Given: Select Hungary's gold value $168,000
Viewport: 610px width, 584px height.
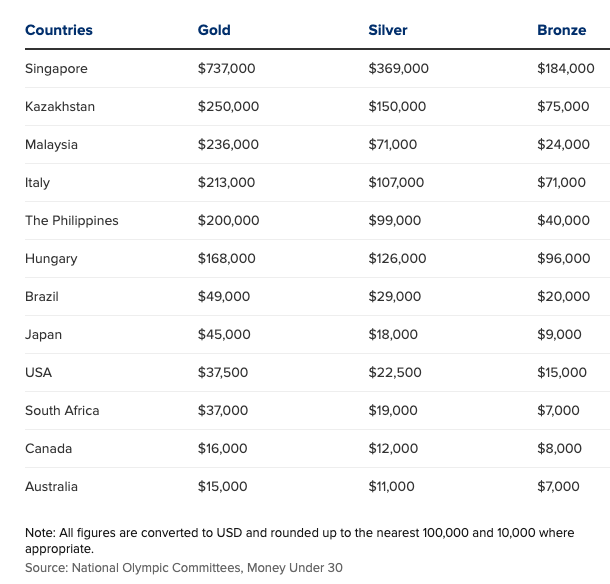Looking at the screenshot, I should (x=226, y=258).
